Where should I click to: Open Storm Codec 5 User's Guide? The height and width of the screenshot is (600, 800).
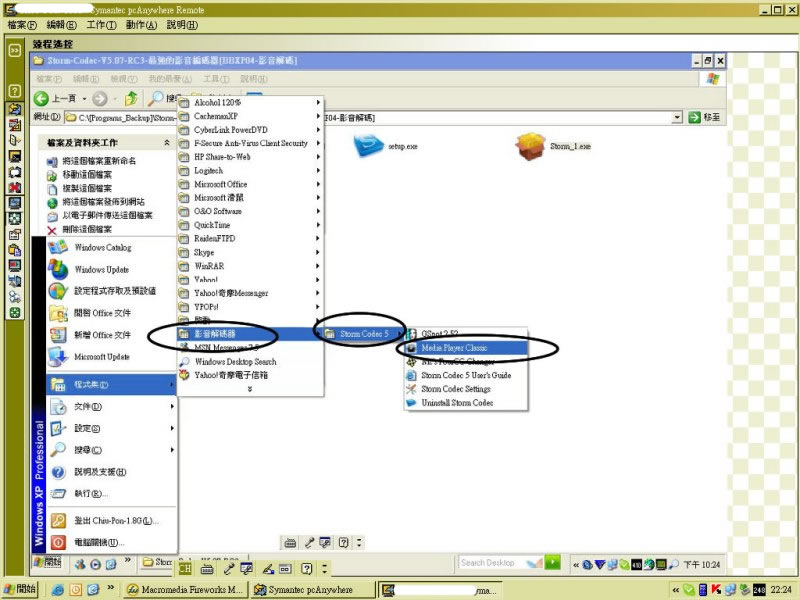click(466, 375)
